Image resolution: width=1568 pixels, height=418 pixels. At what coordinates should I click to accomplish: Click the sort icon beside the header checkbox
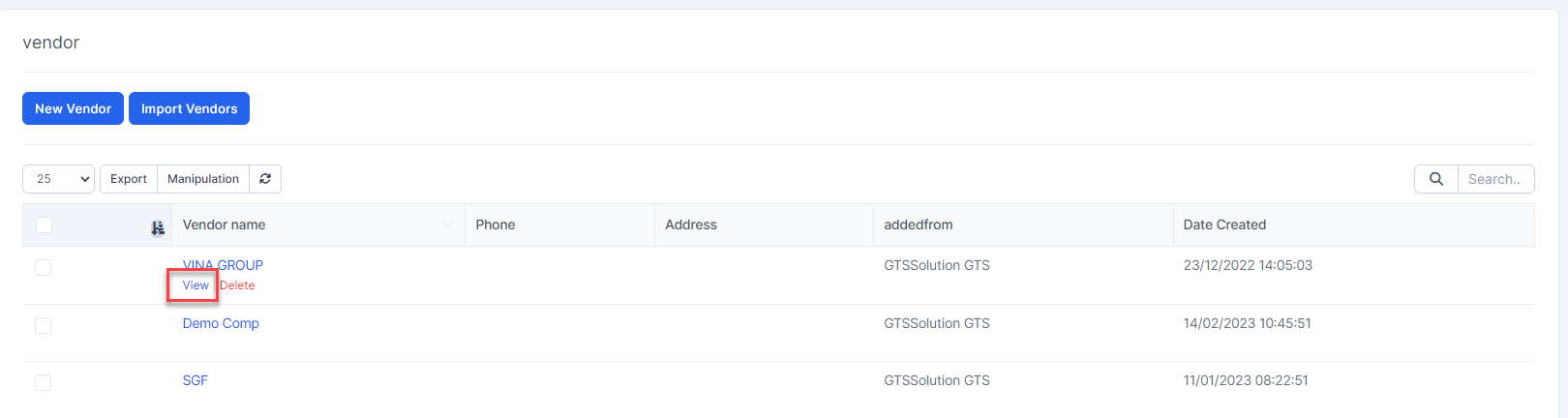click(x=158, y=228)
